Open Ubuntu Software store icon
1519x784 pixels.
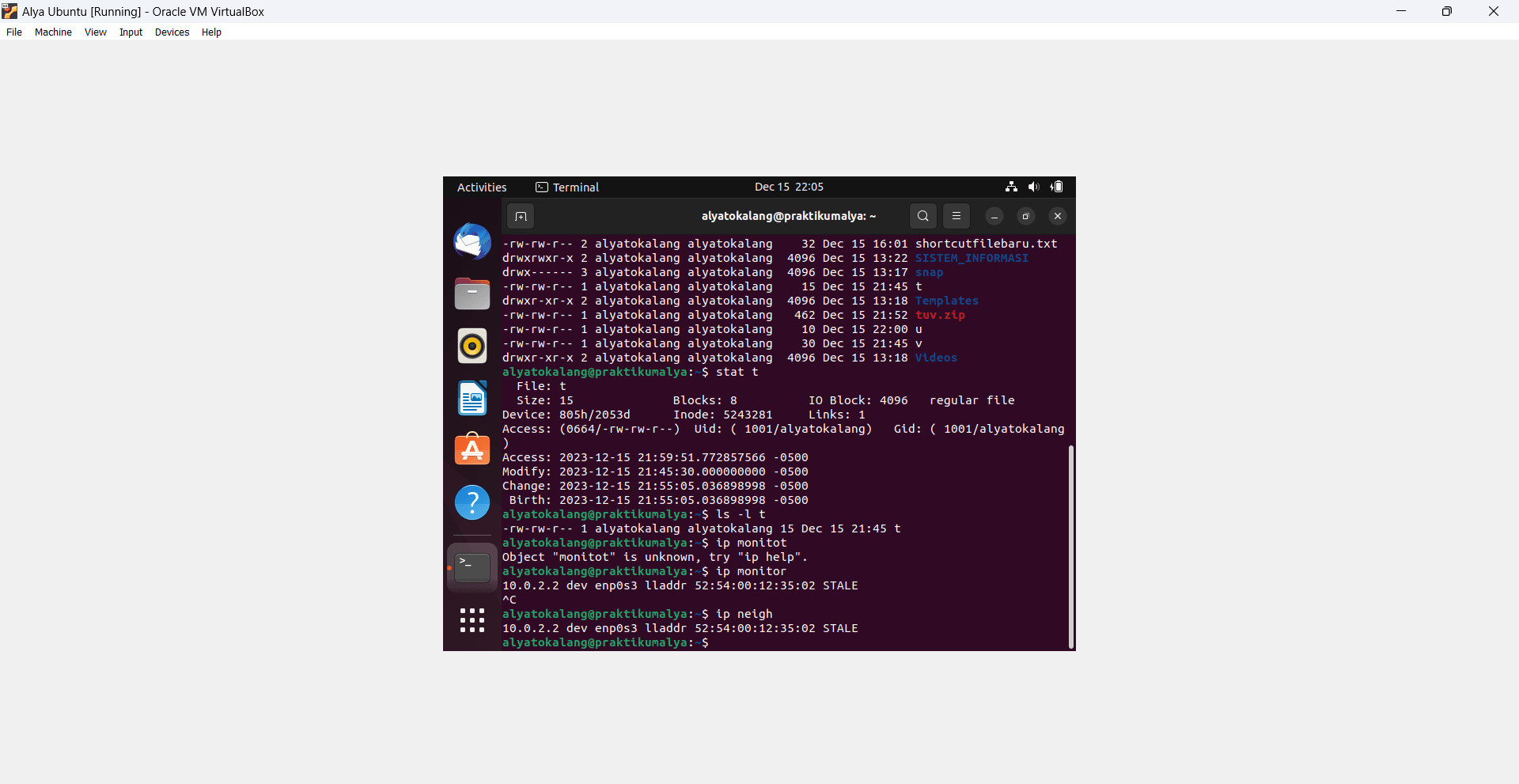point(472,449)
